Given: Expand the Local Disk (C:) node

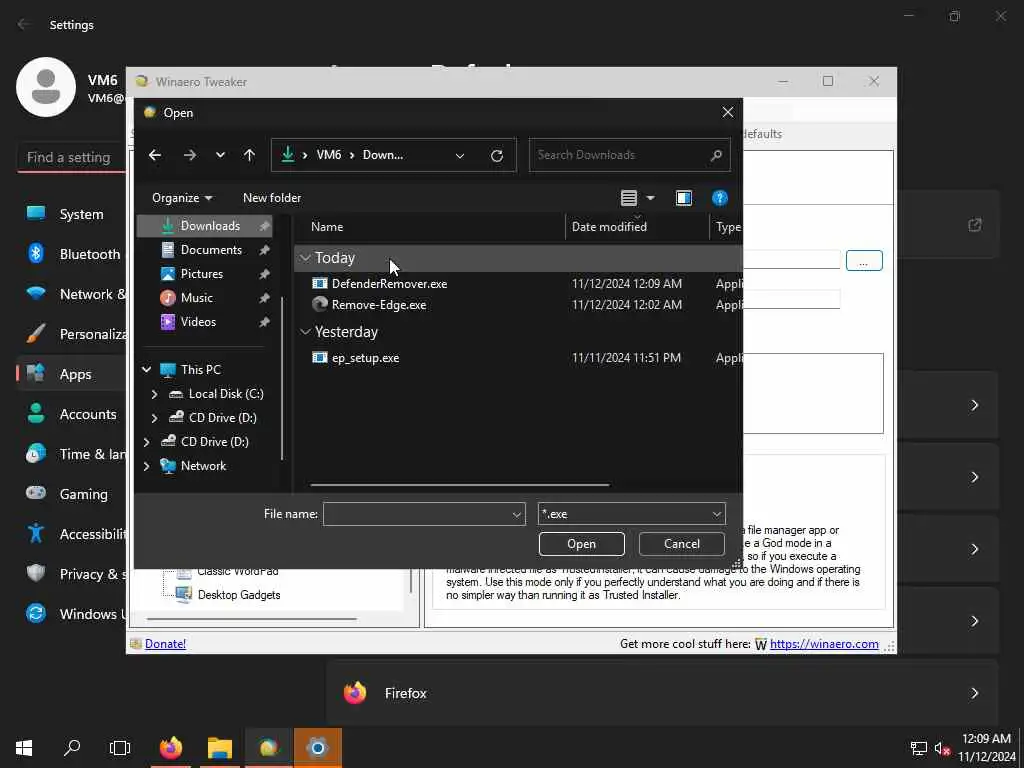Looking at the screenshot, I should pos(154,394).
